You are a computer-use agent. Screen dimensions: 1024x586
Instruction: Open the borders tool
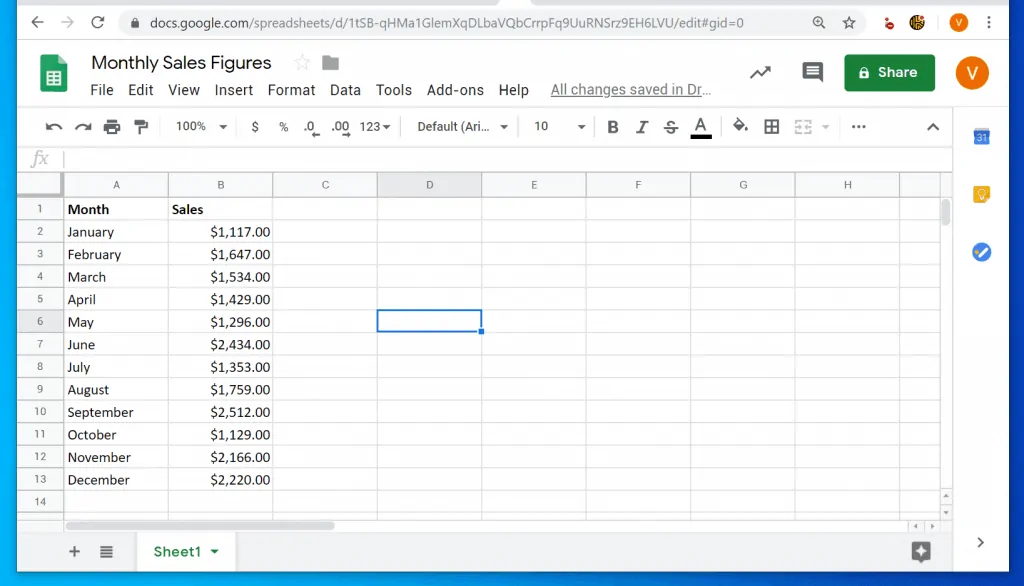point(771,126)
